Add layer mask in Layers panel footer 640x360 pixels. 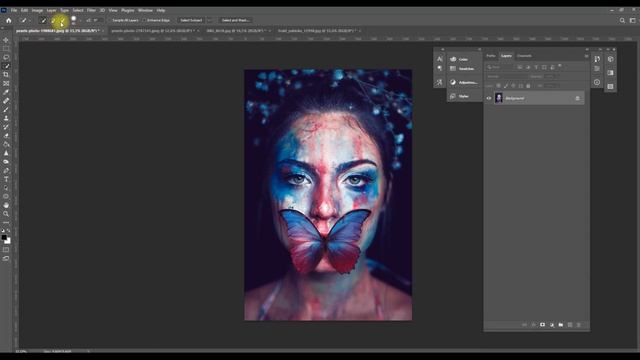542,325
